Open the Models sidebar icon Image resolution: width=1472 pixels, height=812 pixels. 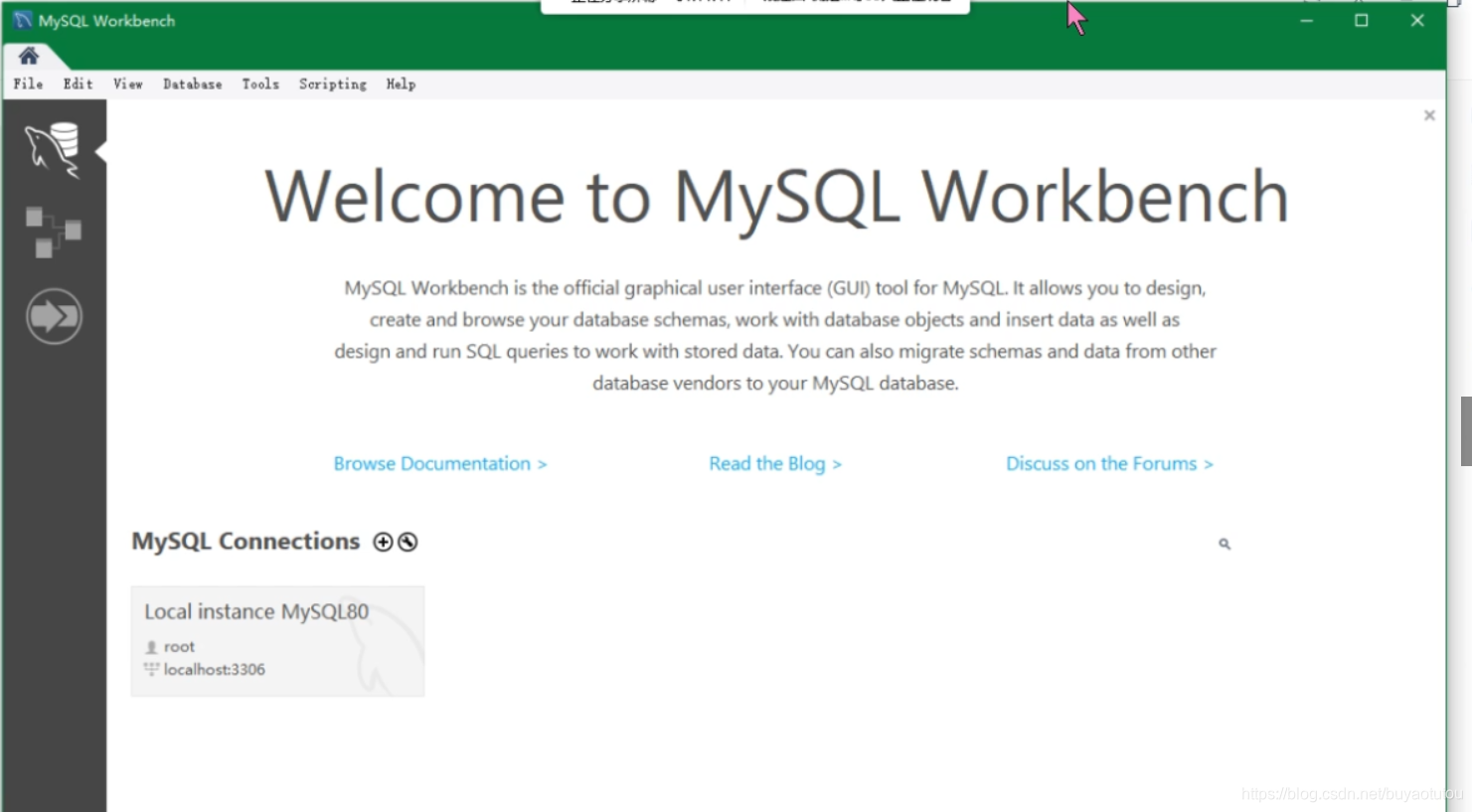point(53,233)
